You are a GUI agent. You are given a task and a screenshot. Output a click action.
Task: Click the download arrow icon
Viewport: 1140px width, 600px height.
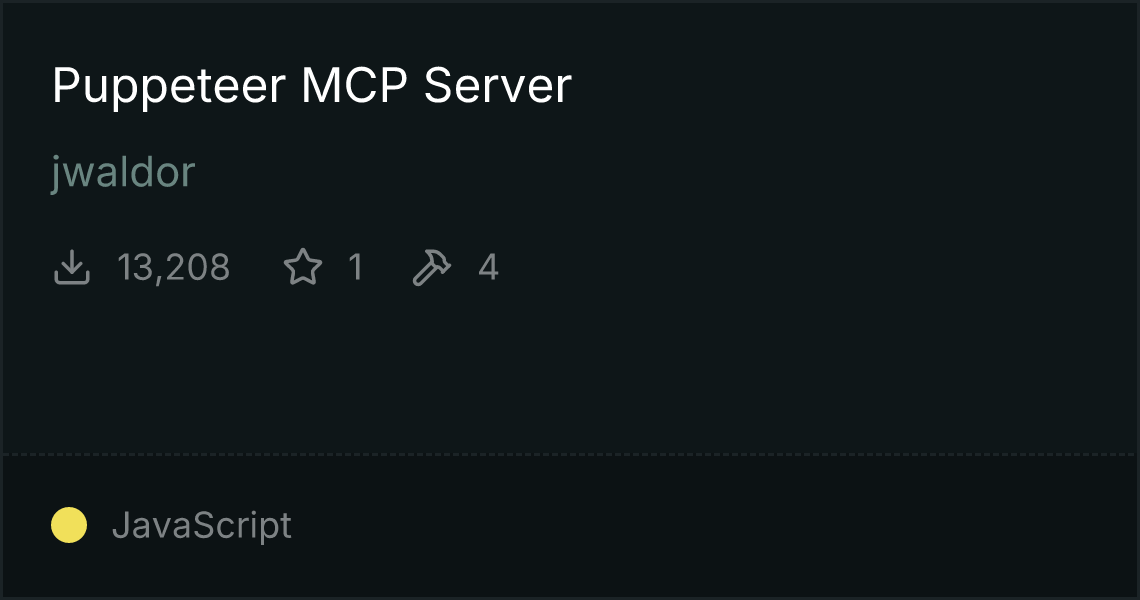click(72, 267)
